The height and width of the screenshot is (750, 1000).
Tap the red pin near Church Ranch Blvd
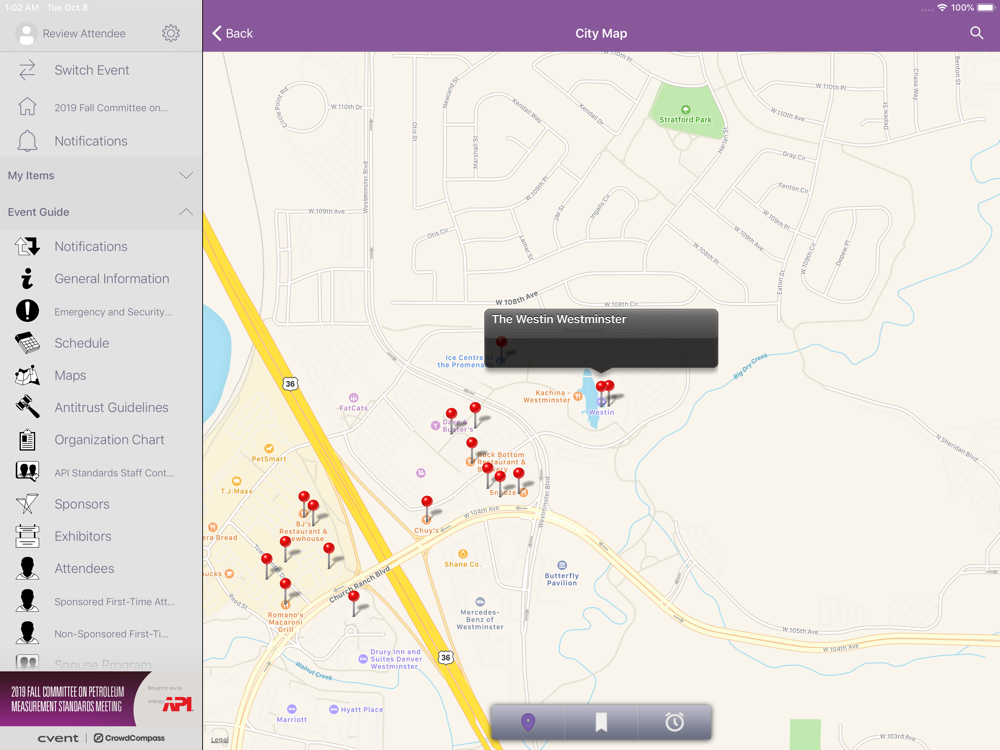354,598
